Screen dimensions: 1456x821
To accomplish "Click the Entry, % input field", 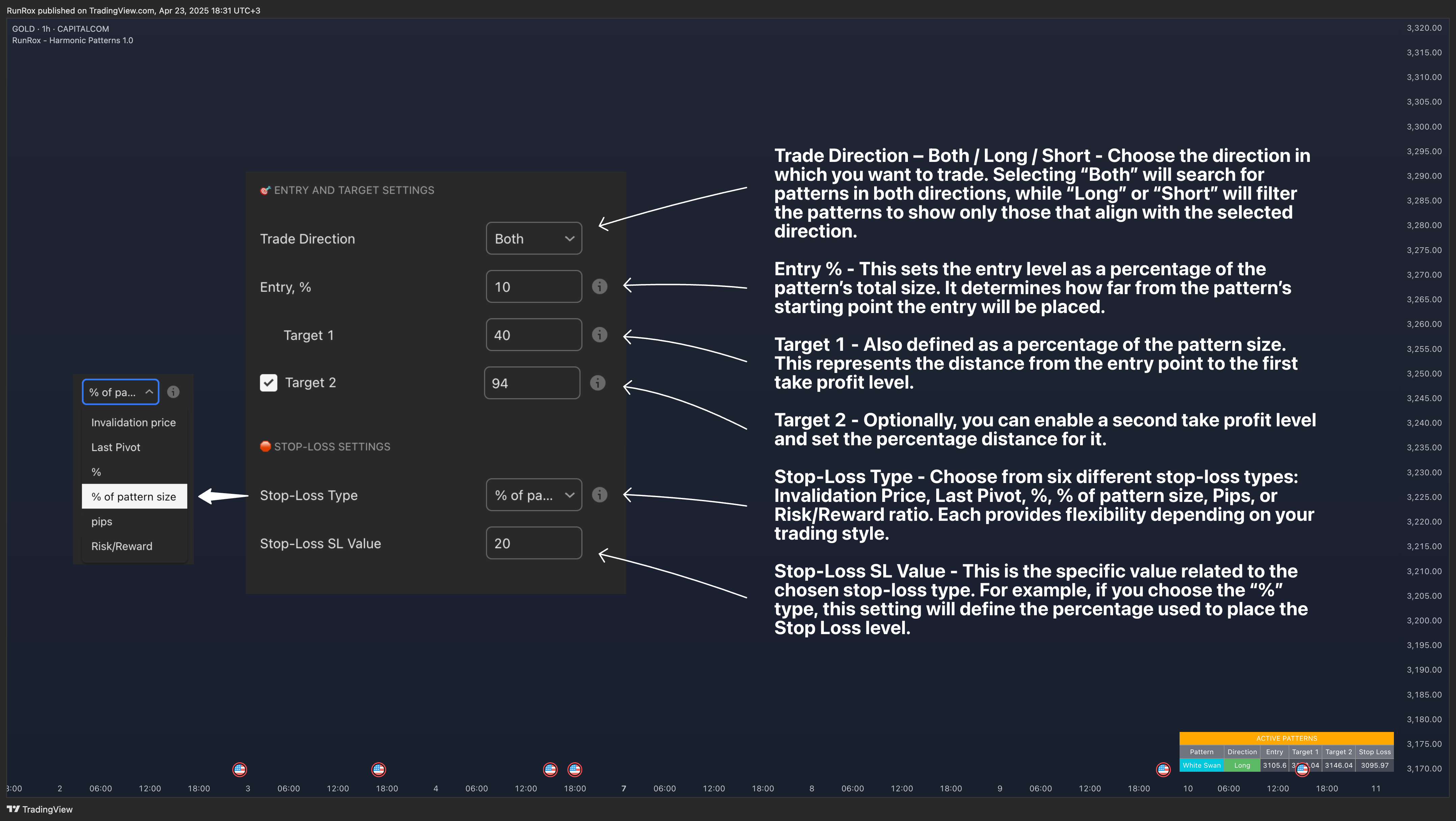I will point(534,286).
